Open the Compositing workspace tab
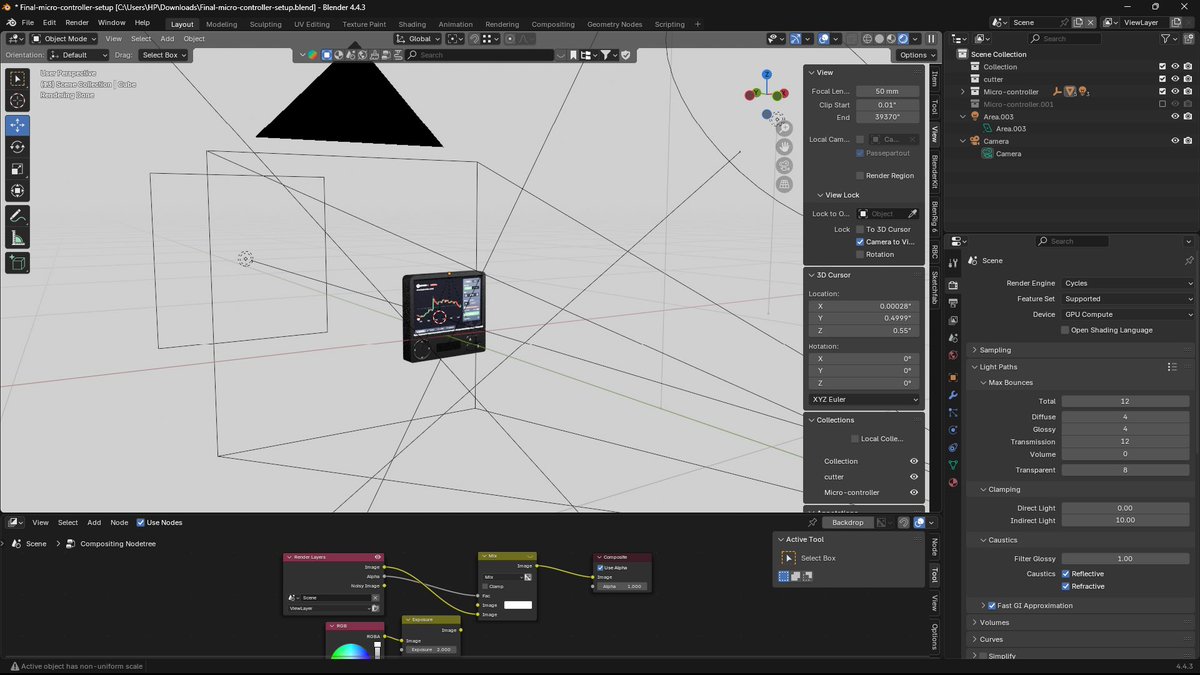Viewport: 1200px width, 675px height. click(553, 24)
